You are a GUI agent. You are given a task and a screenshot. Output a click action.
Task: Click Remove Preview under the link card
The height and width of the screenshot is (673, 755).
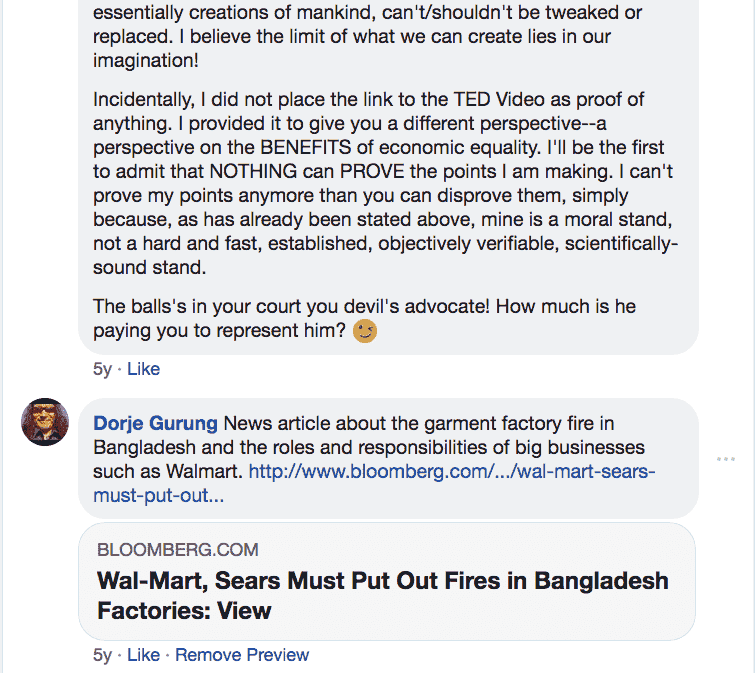click(x=242, y=655)
